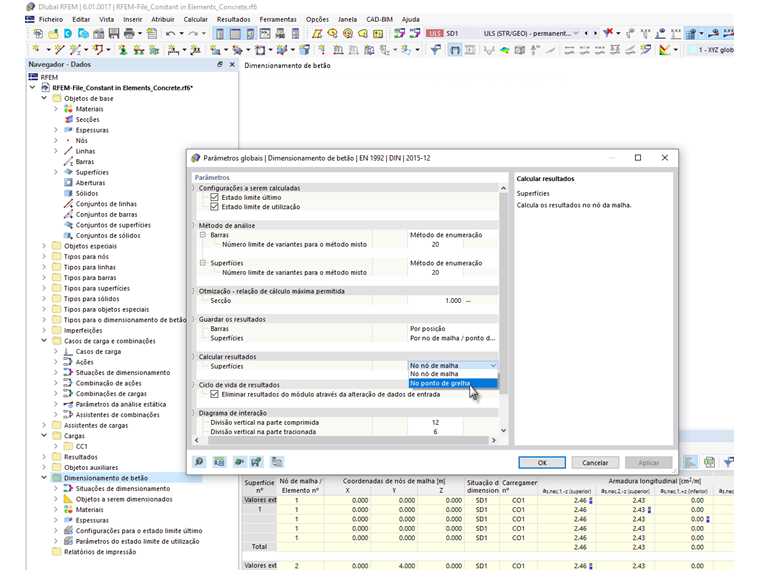
Task: Select Relatórios de impressão tree item
Action: (100, 552)
